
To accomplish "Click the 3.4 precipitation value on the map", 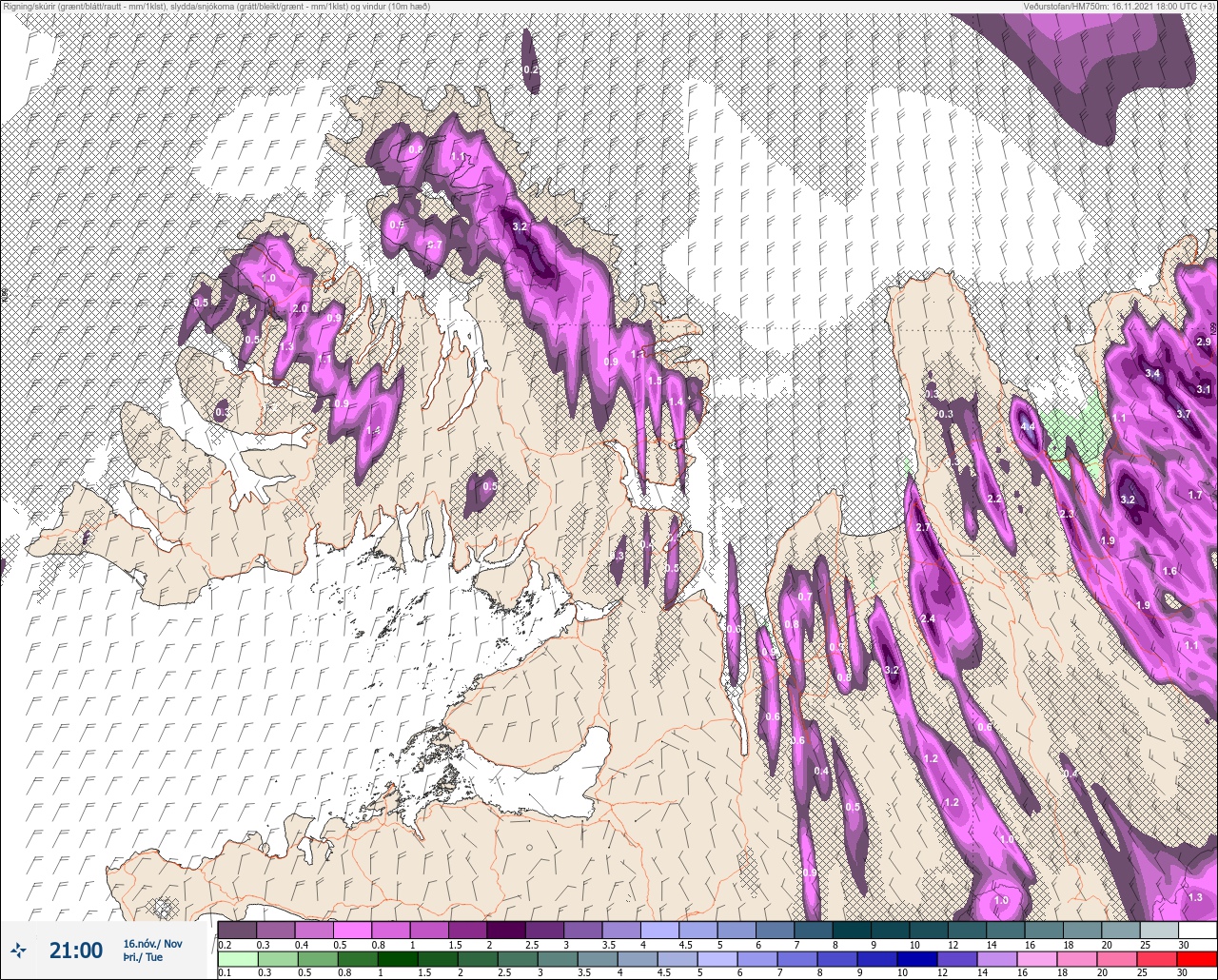I will [1152, 374].
